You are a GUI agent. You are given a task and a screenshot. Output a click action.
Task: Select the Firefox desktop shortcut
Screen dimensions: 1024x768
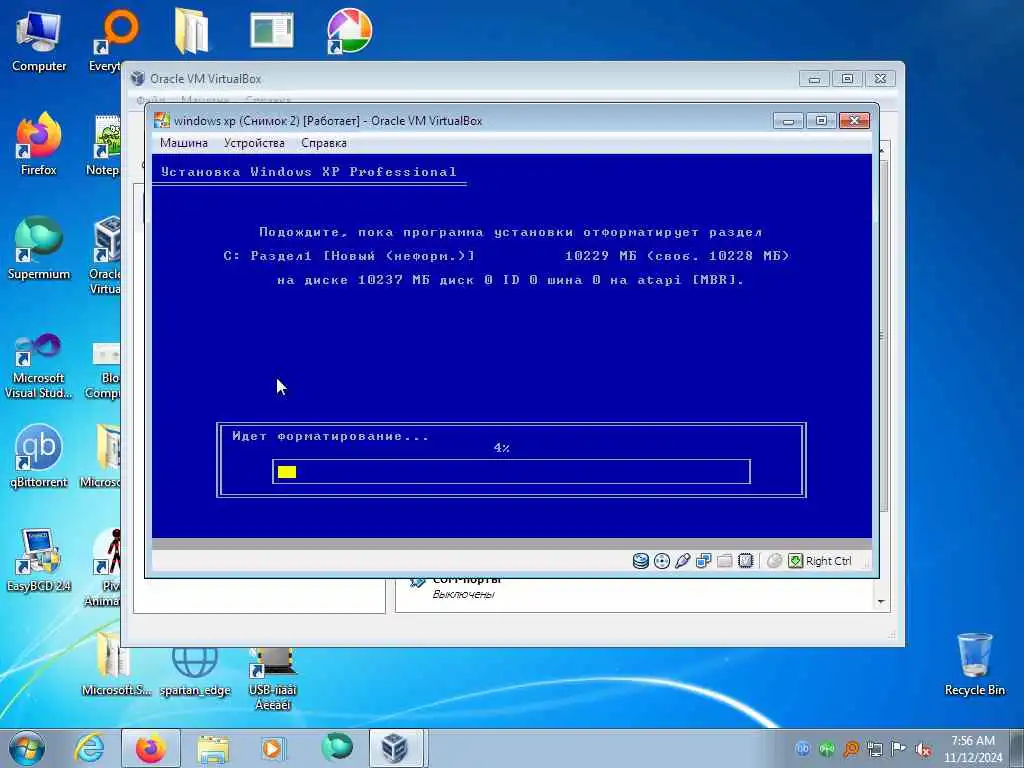(x=39, y=145)
